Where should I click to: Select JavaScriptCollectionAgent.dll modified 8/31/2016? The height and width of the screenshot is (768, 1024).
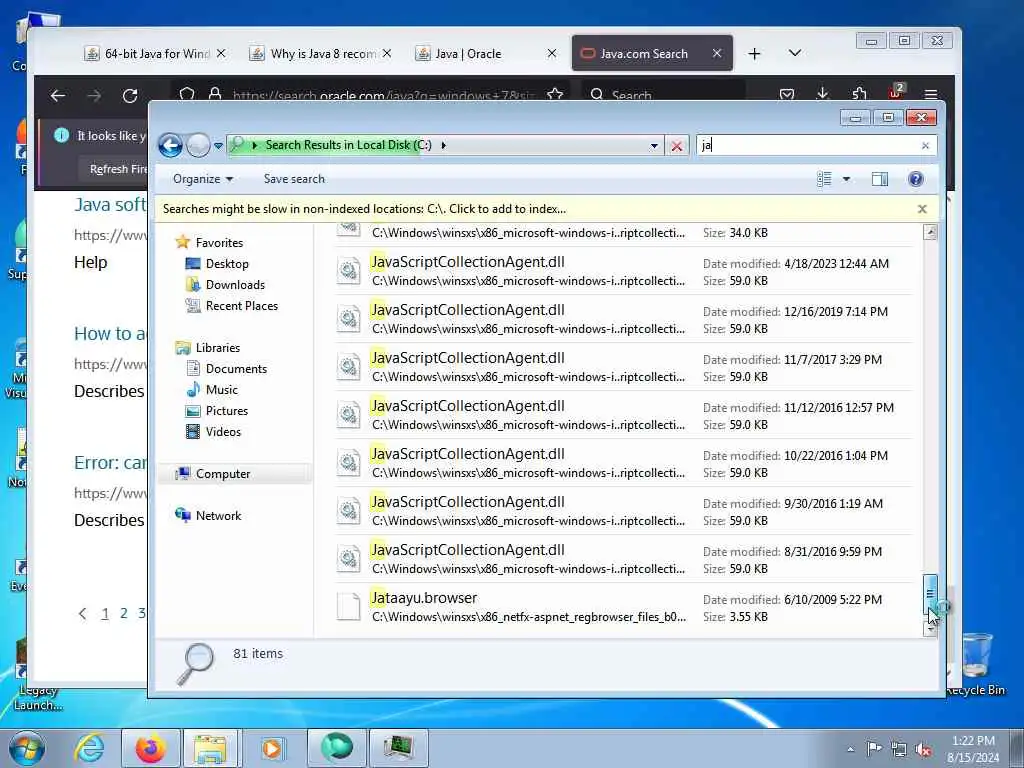click(624, 559)
